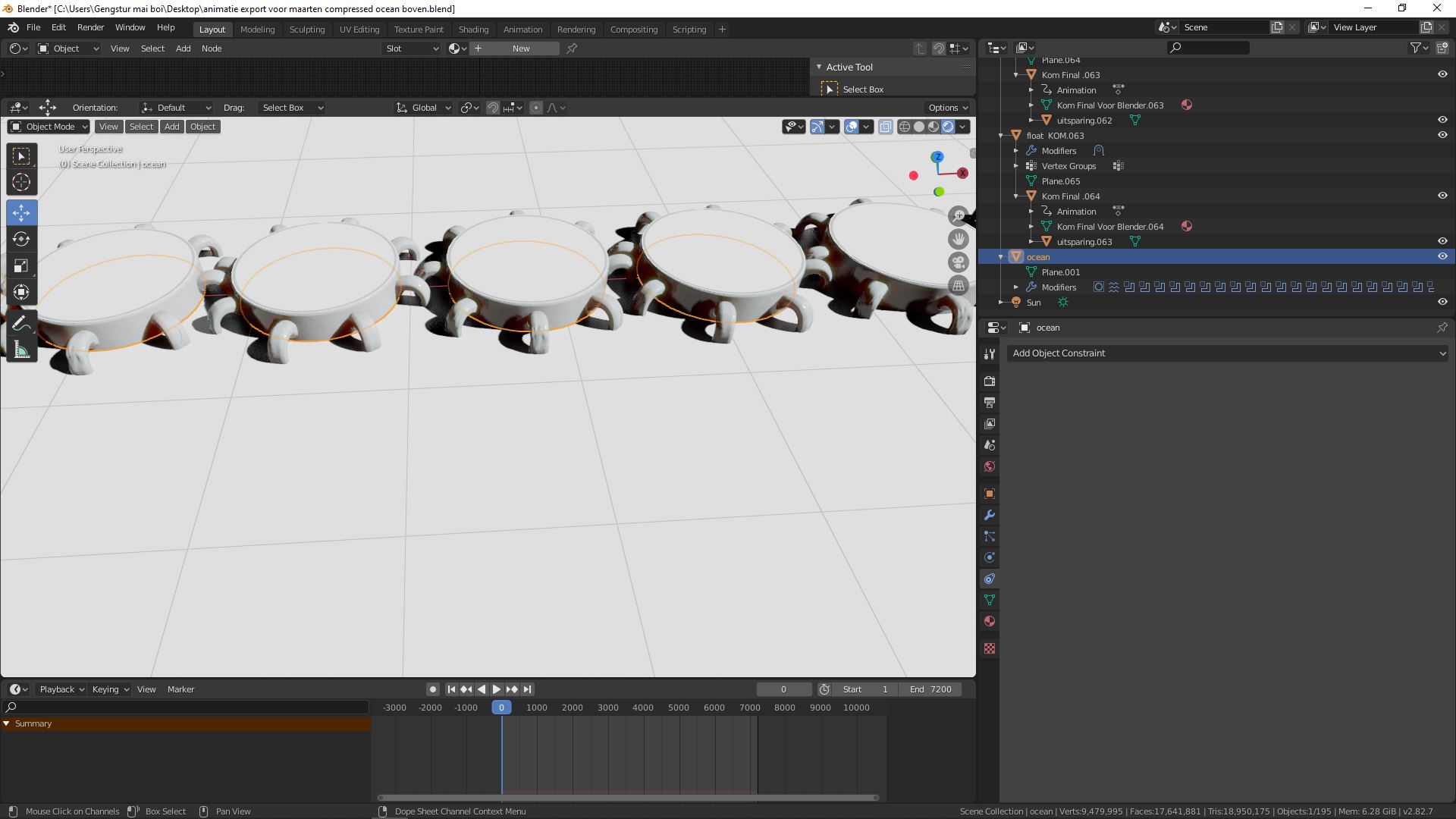Collapse the ocean object tree row
The width and height of the screenshot is (1456, 819).
click(x=1001, y=257)
